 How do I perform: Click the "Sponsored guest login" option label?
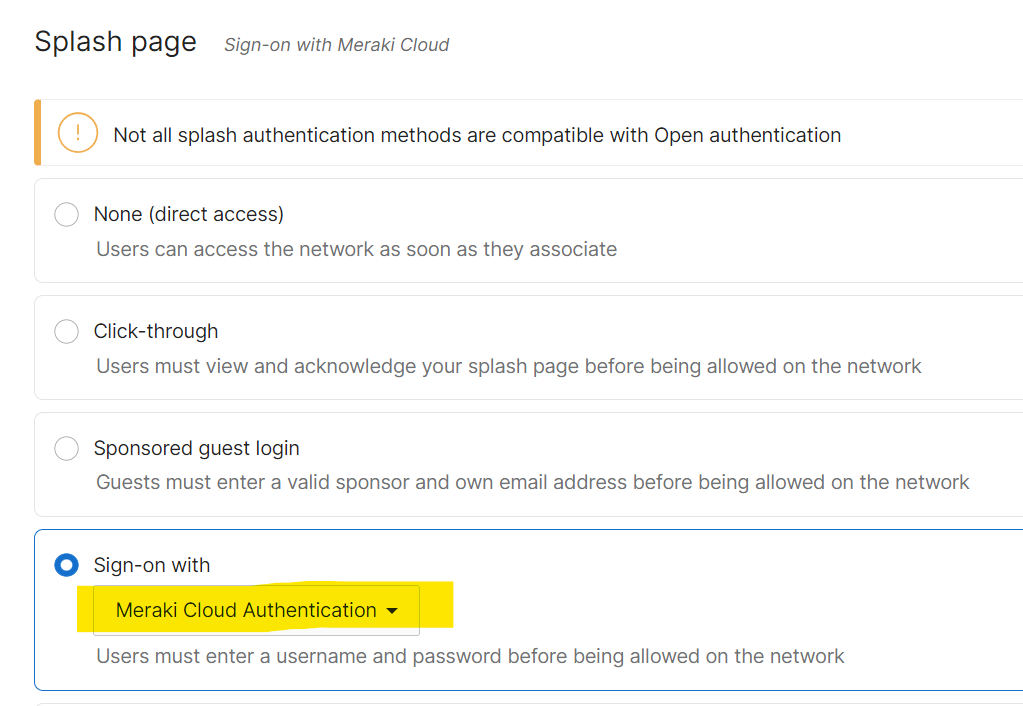pyautogui.click(x=197, y=448)
